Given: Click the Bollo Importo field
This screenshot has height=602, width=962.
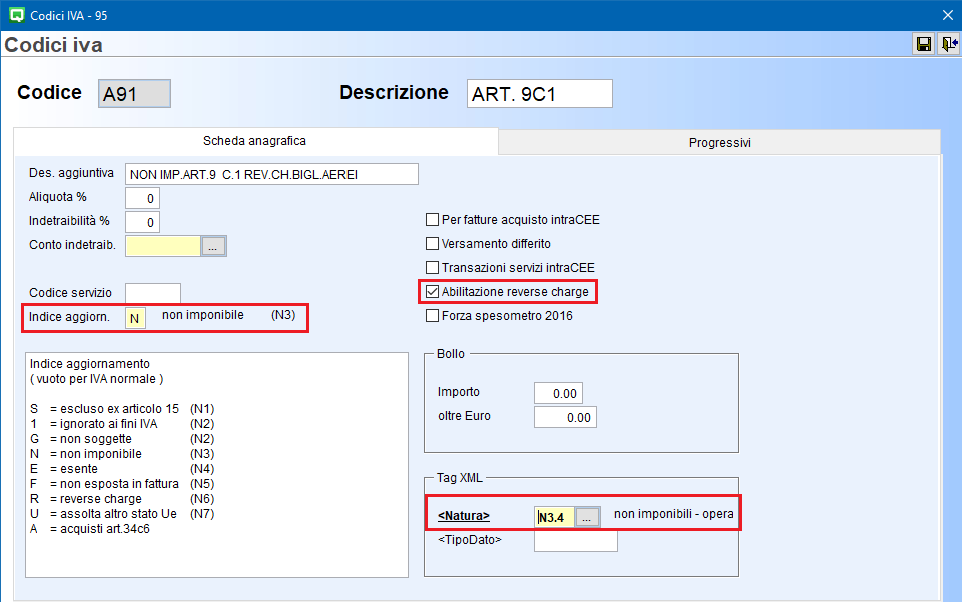Looking at the screenshot, I should tap(558, 393).
